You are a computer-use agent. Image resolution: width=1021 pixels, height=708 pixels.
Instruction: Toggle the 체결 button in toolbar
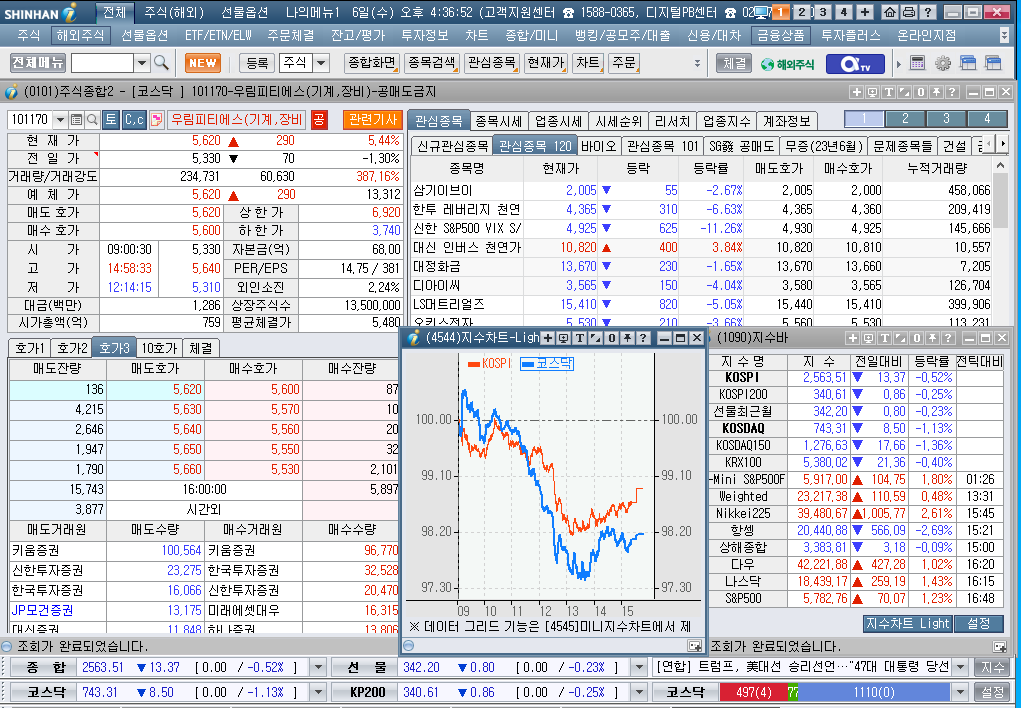tap(734, 63)
